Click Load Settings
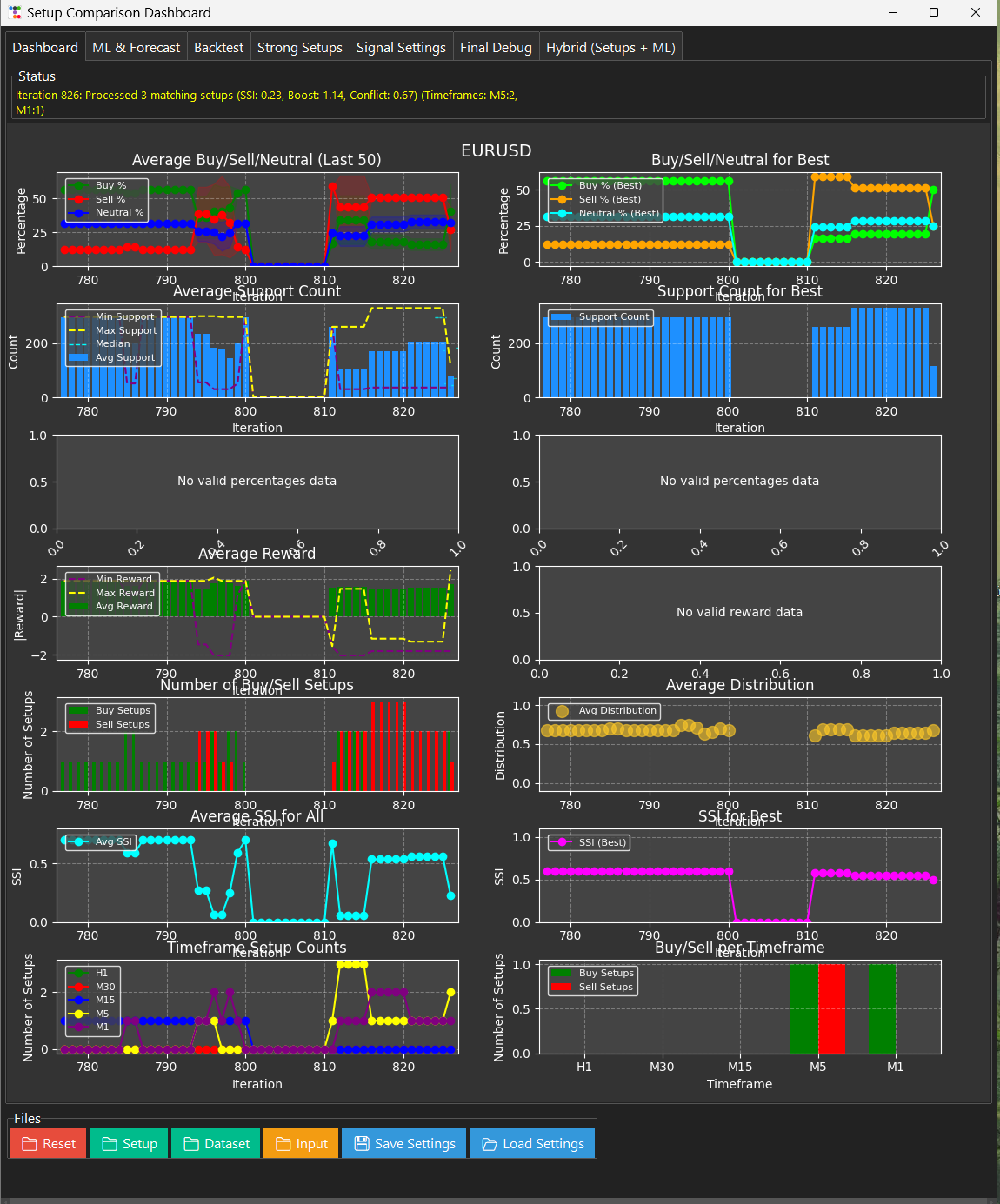 click(532, 1143)
